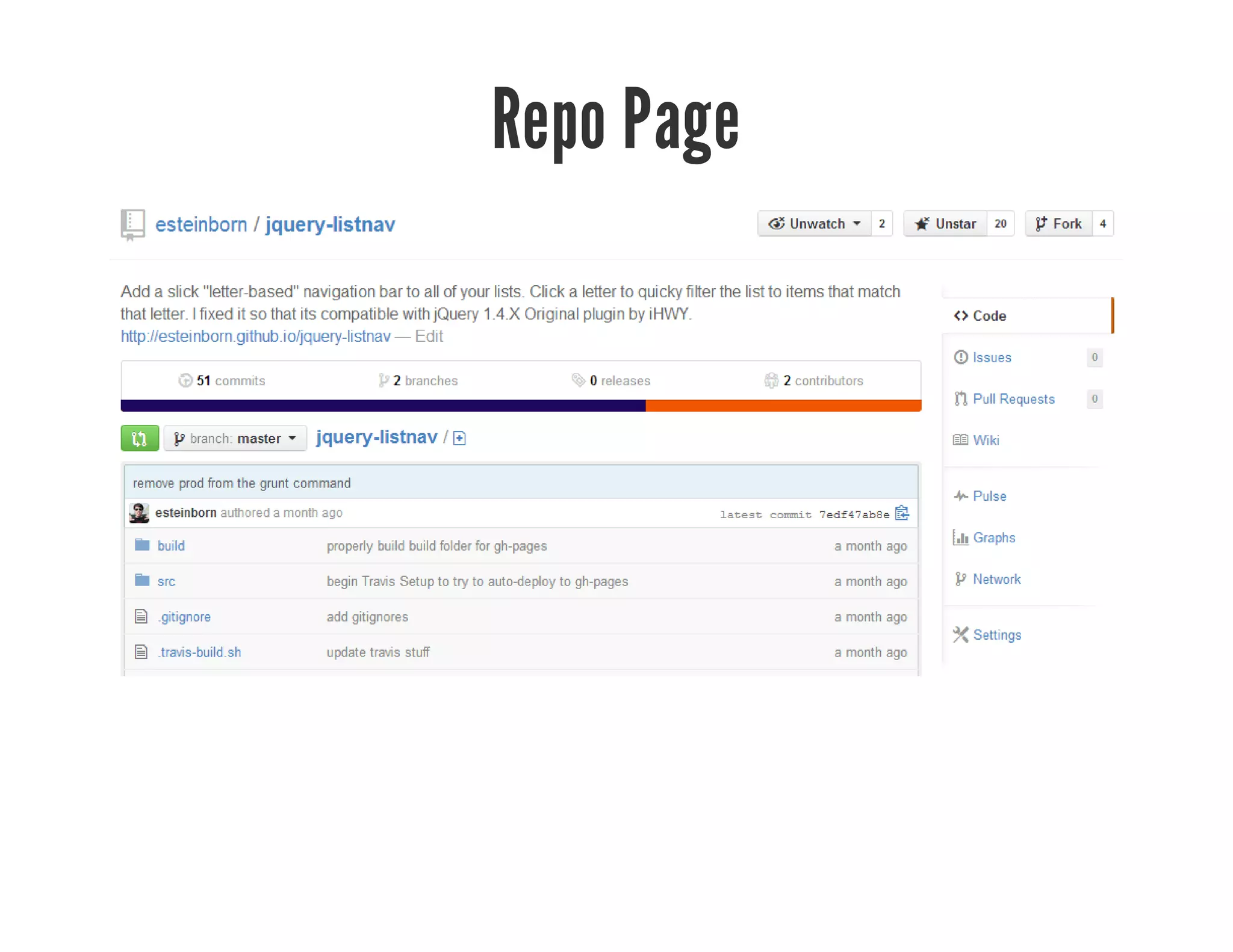Go to Pull Requests tab
Screen dimensions: 1233x952
coord(1013,399)
